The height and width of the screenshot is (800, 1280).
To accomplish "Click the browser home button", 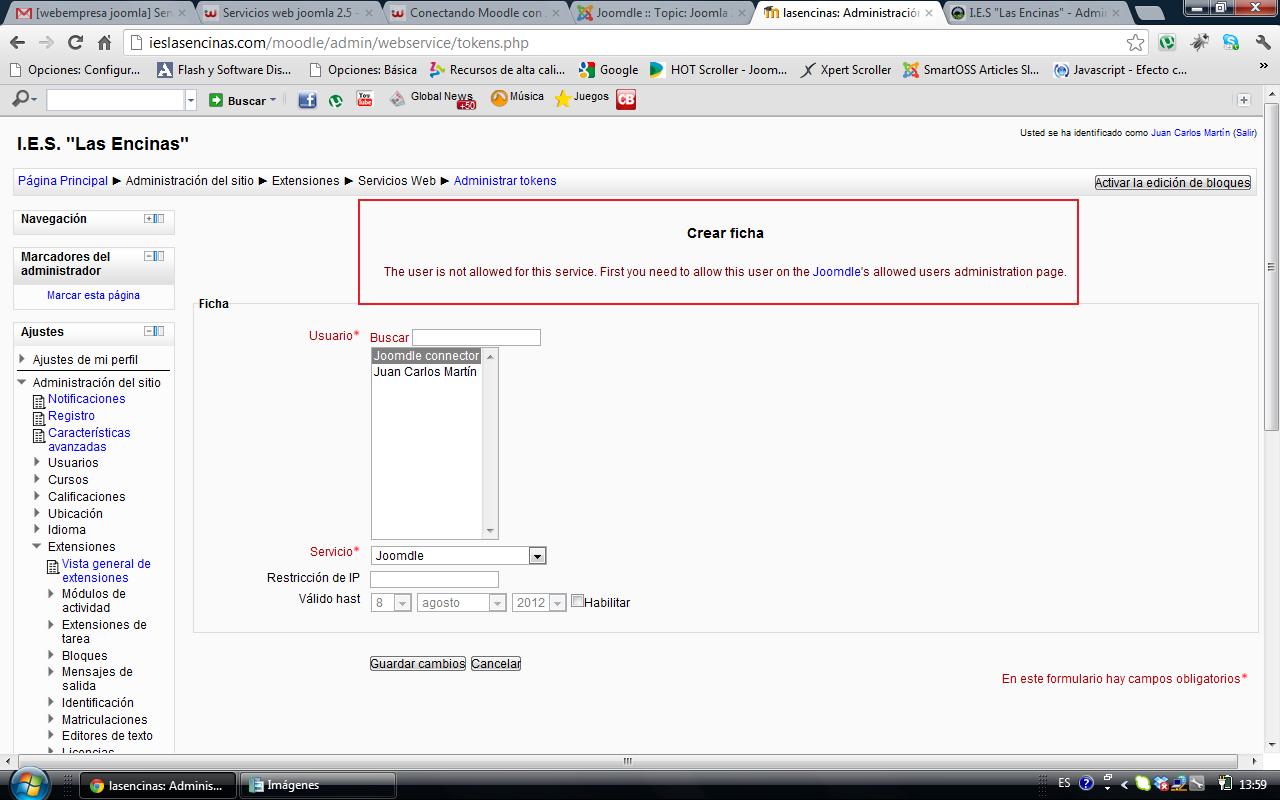I will coord(104,43).
